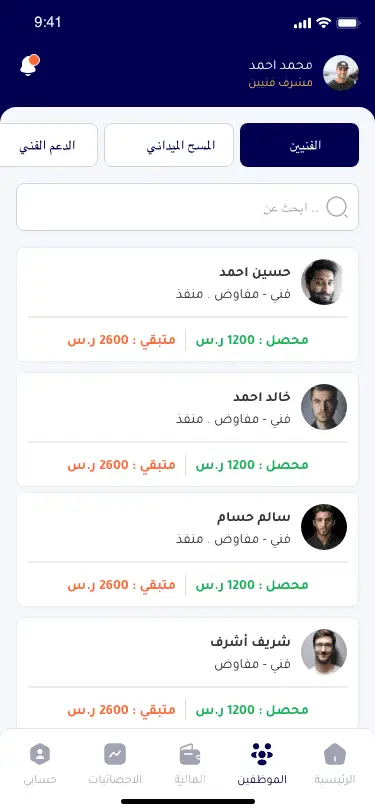Open notifications bell icon
Image resolution: width=375 pixels, height=812 pixels.
coord(29,65)
